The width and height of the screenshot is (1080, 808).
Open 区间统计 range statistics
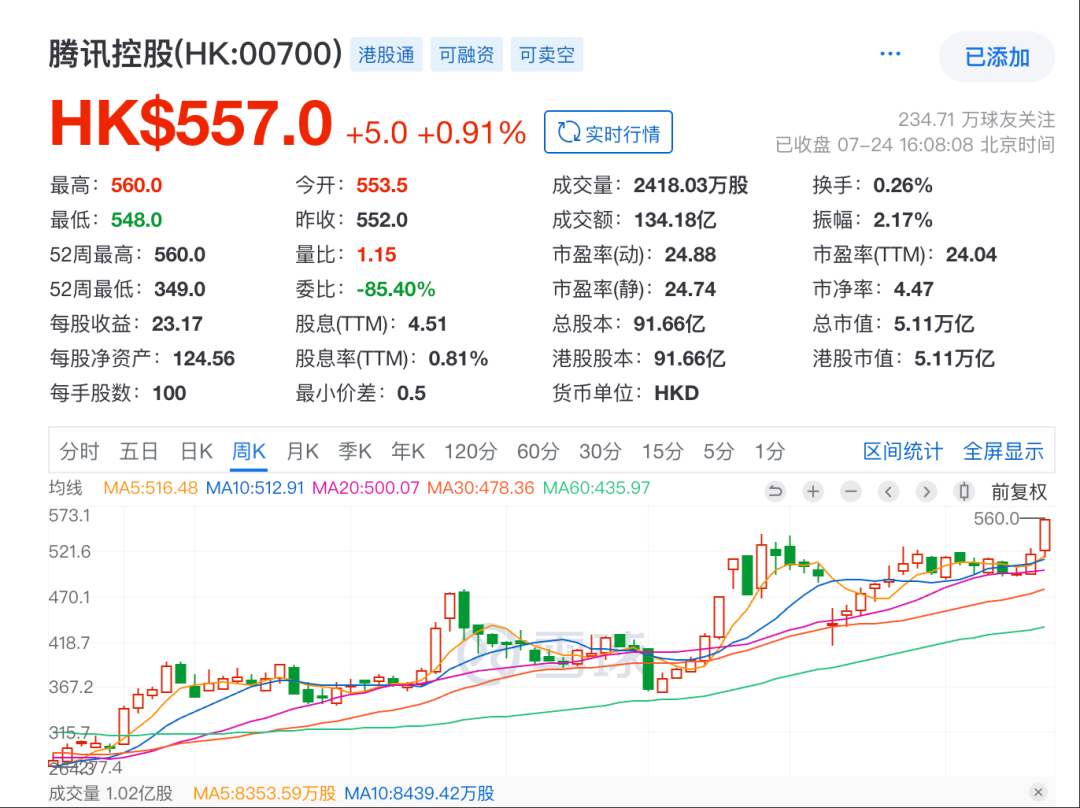coord(902,451)
